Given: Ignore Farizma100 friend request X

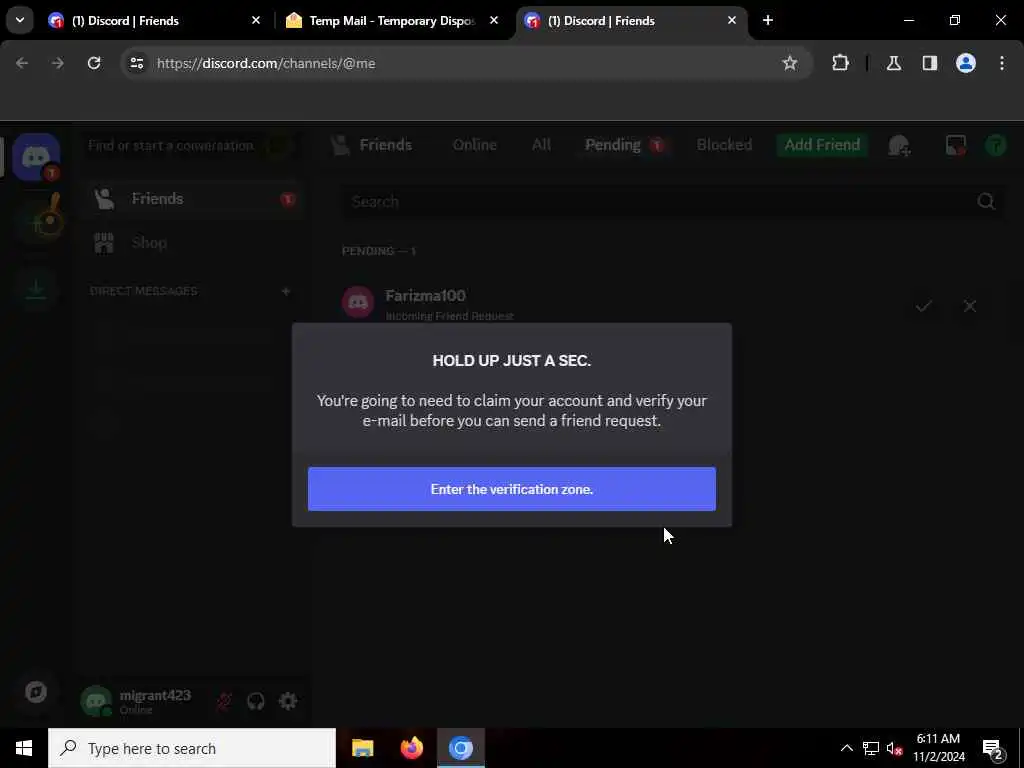Looking at the screenshot, I should click(970, 306).
